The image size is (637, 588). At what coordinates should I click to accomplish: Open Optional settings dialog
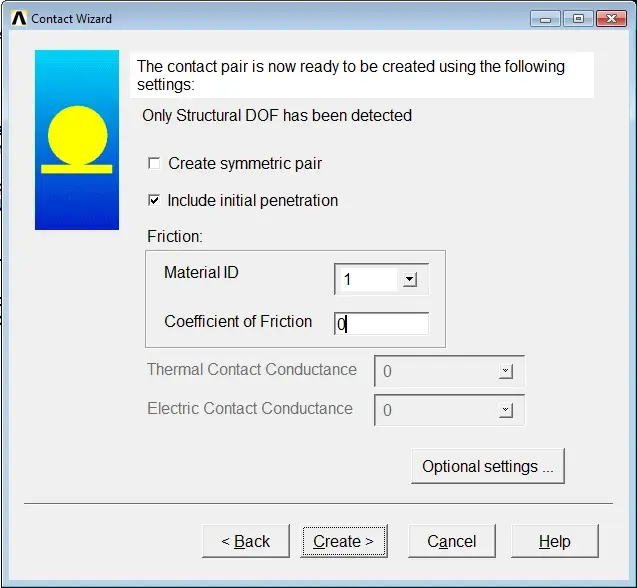[x=488, y=466]
